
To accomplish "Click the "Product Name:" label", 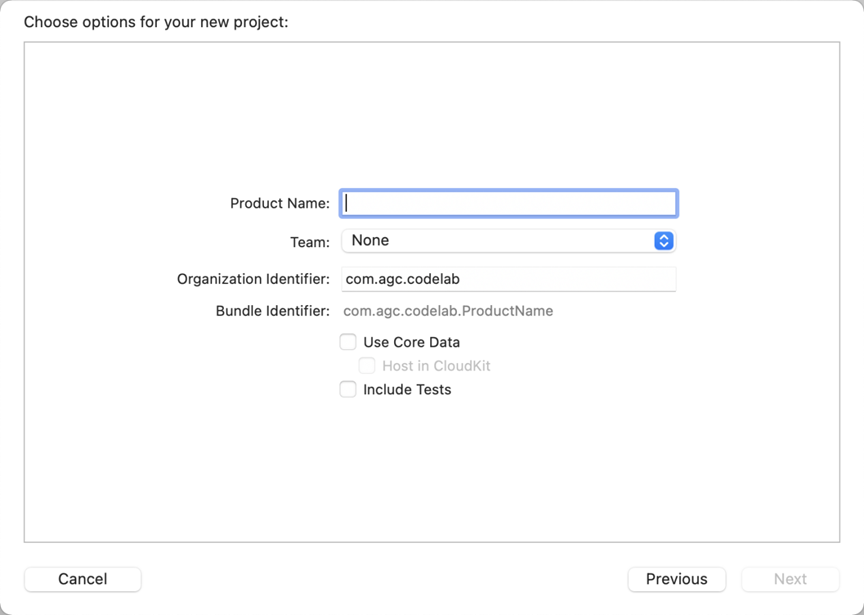I will pyautogui.click(x=280, y=203).
